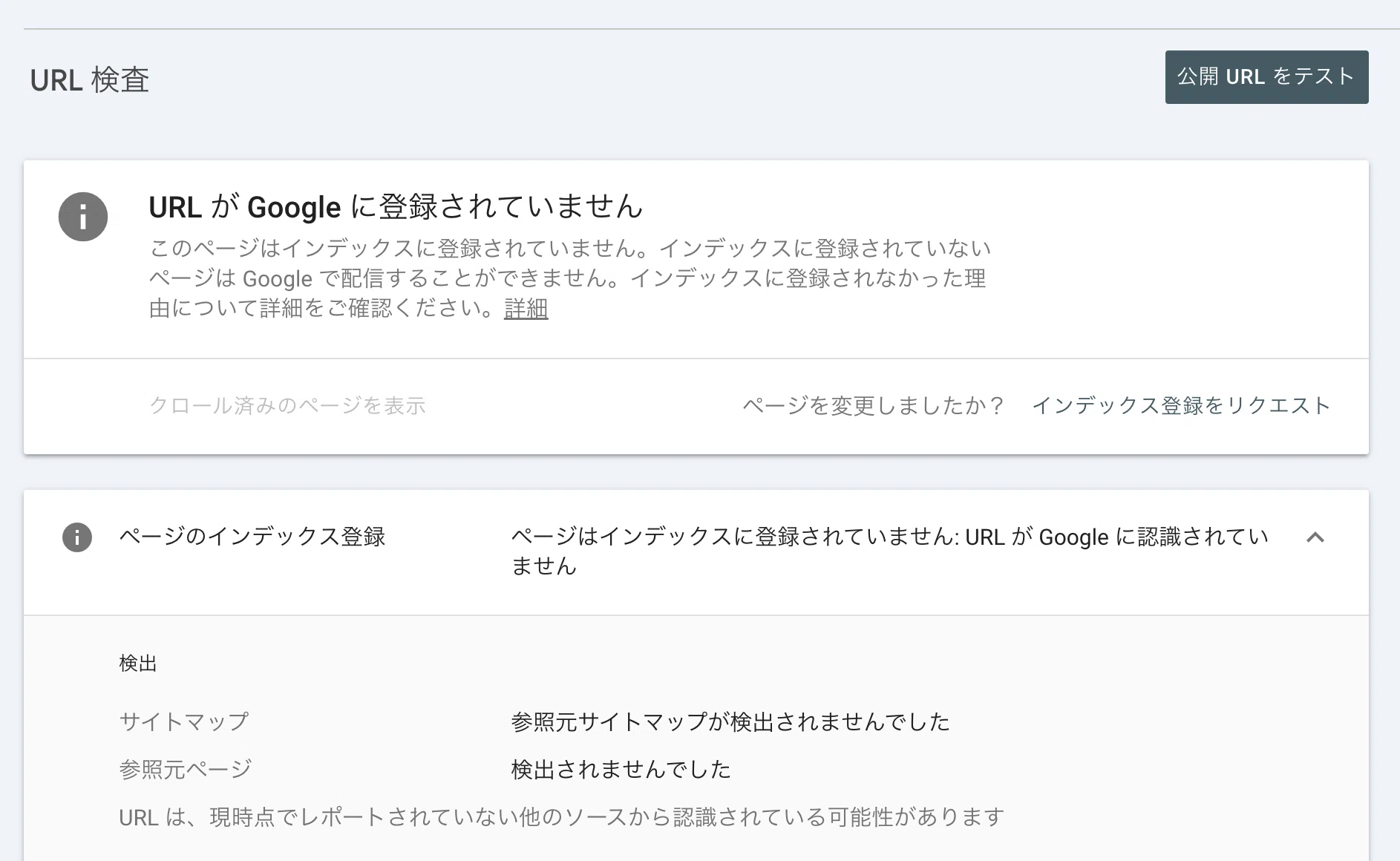The height and width of the screenshot is (861, 1400).
Task: Click the text ページを変更しましたか？
Action: (x=874, y=405)
